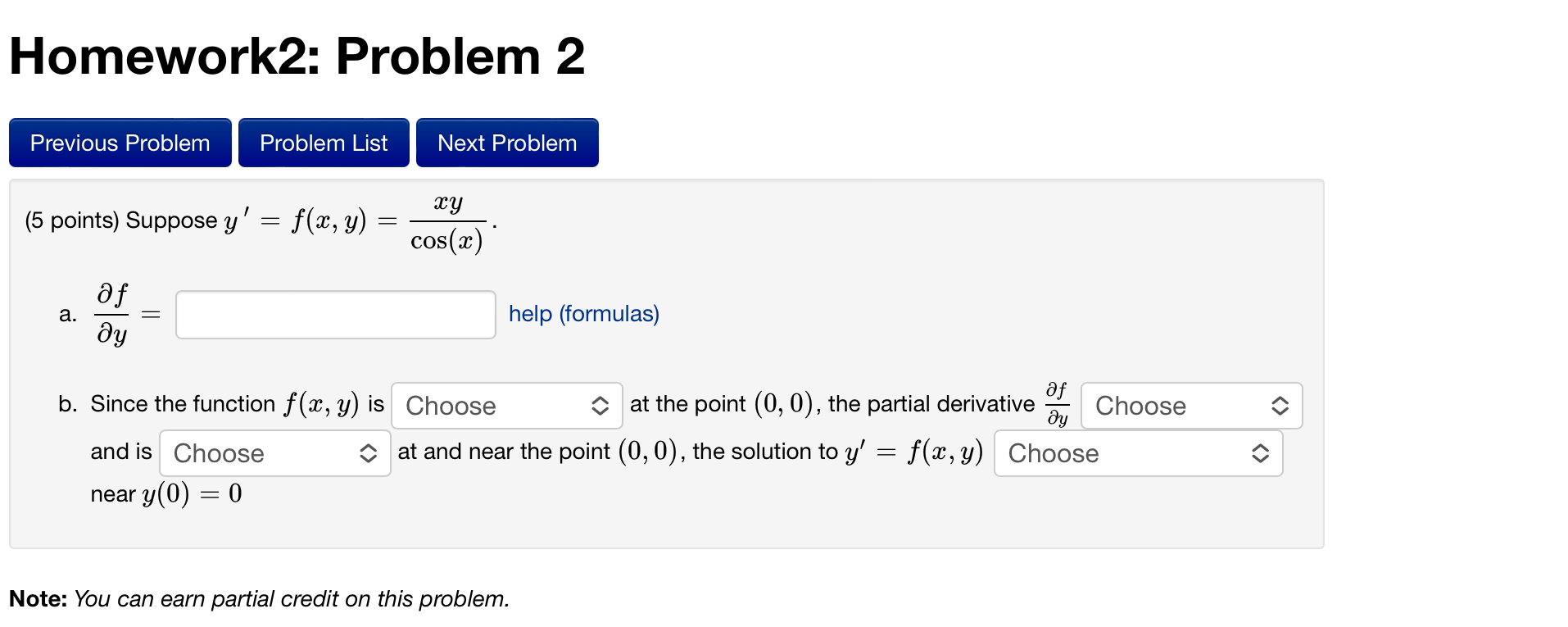
Task: Click the chevron on the 'and is' selector
Action: (368, 452)
